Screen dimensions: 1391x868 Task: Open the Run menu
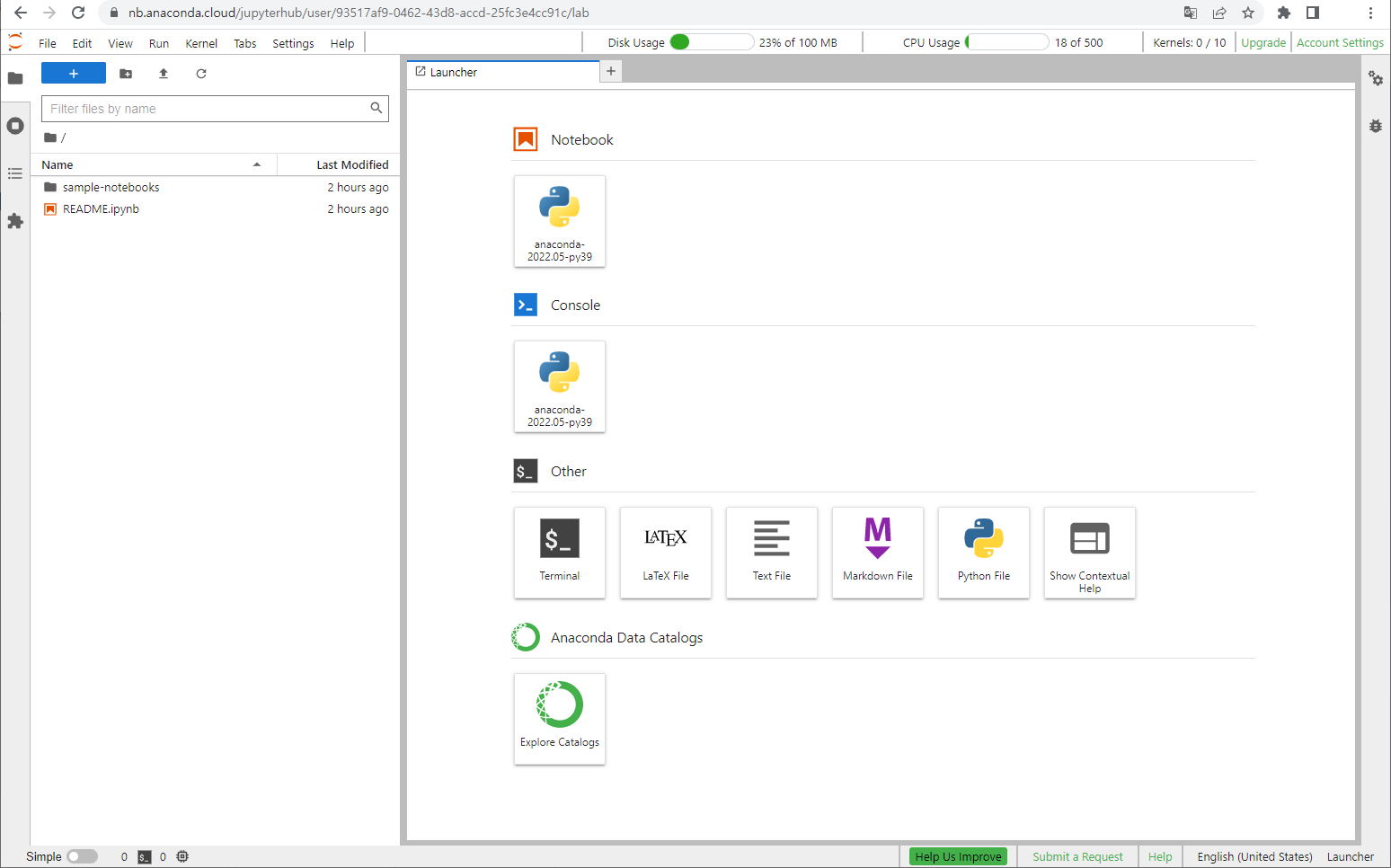click(159, 43)
